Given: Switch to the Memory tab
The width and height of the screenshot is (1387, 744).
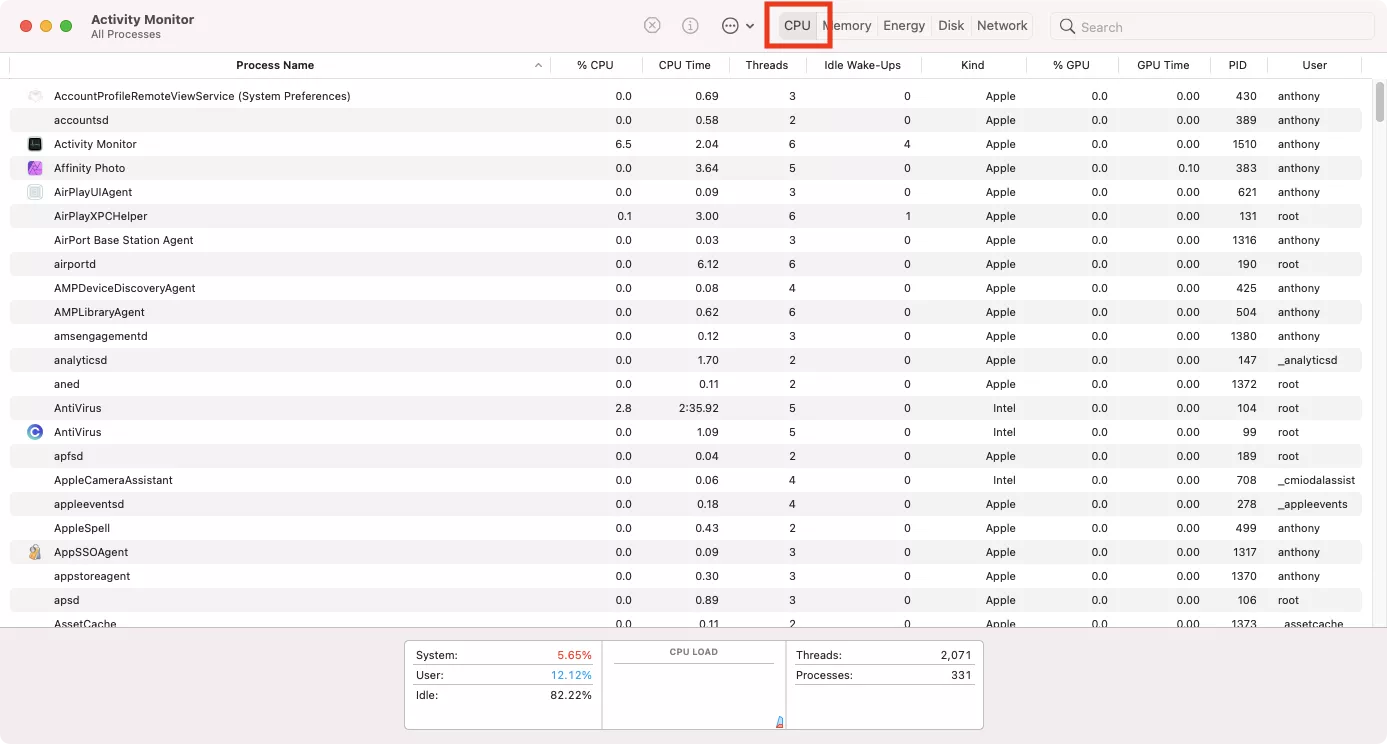Looking at the screenshot, I should click(846, 25).
